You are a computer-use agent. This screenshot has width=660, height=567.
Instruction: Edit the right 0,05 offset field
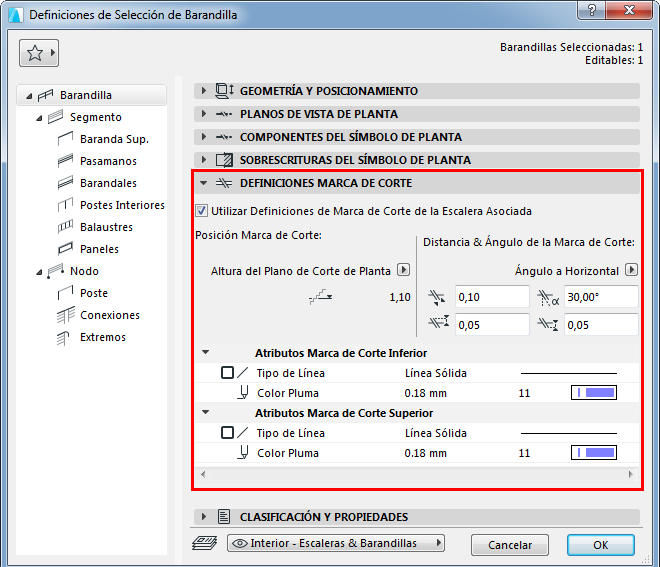[x=601, y=325]
